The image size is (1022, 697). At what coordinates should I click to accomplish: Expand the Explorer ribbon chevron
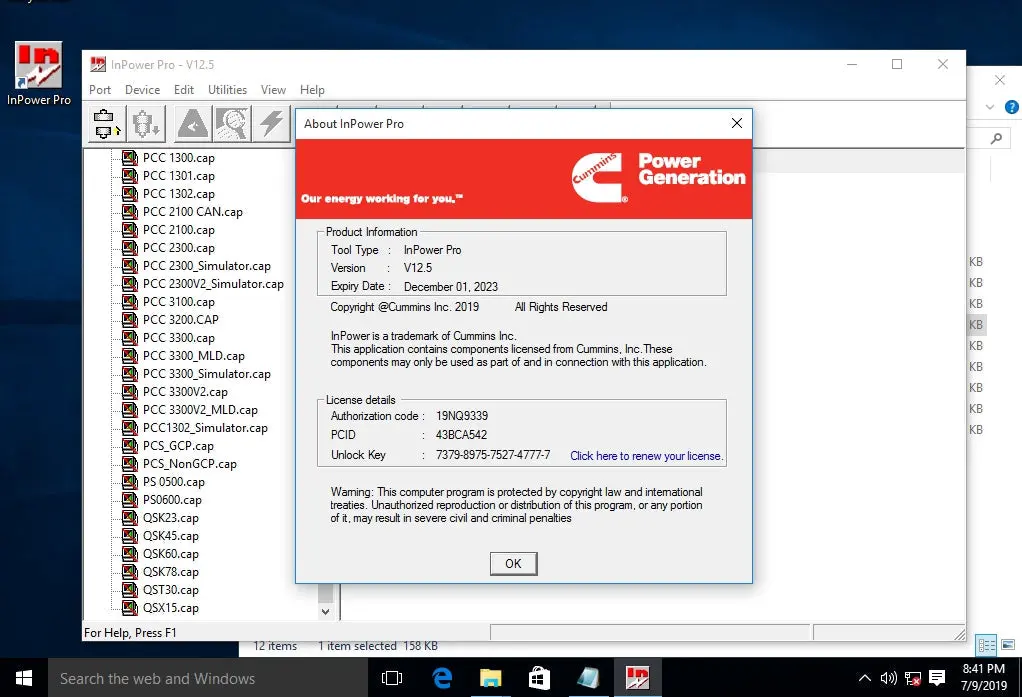pos(990,108)
